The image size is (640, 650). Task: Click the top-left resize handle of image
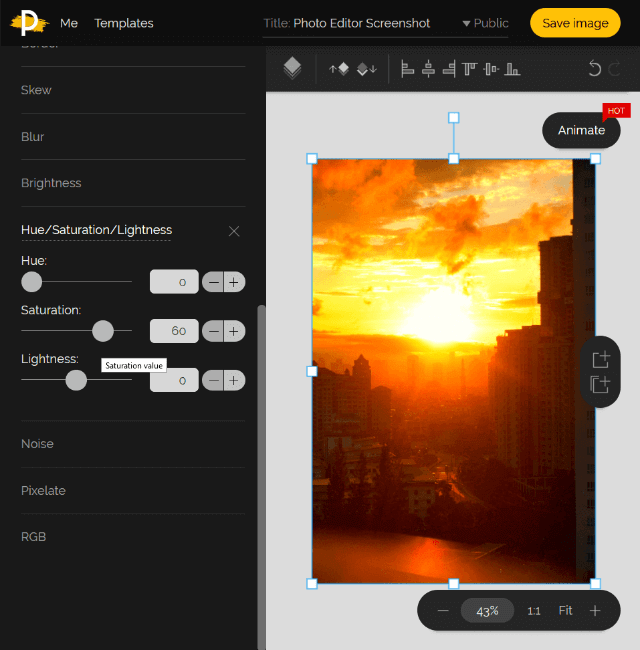[x=312, y=158]
